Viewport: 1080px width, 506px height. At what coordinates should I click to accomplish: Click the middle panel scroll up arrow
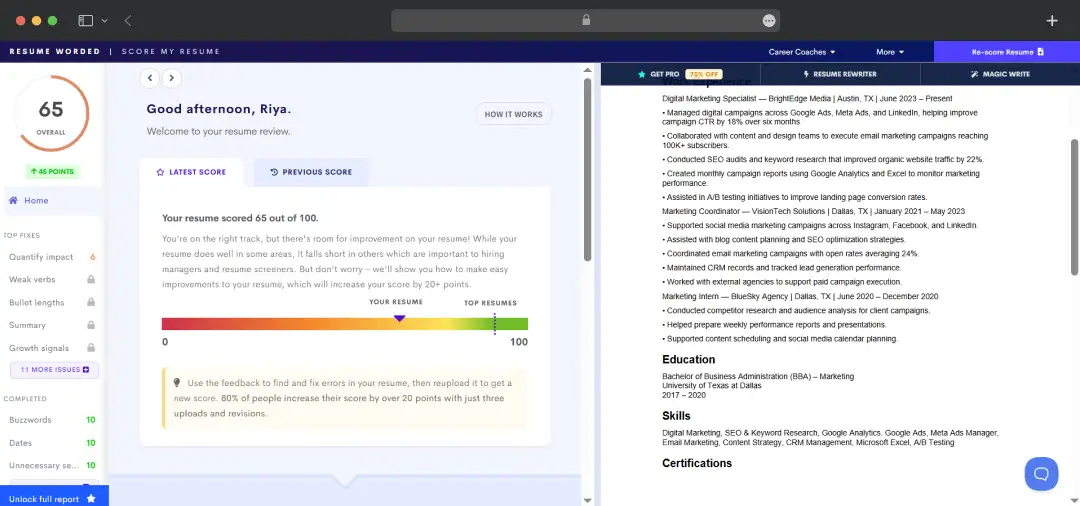(x=588, y=70)
